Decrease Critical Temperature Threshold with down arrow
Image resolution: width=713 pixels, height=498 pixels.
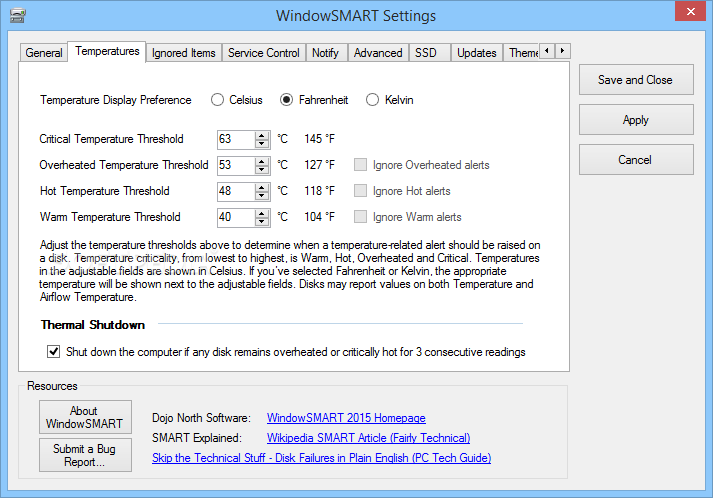click(x=261, y=144)
